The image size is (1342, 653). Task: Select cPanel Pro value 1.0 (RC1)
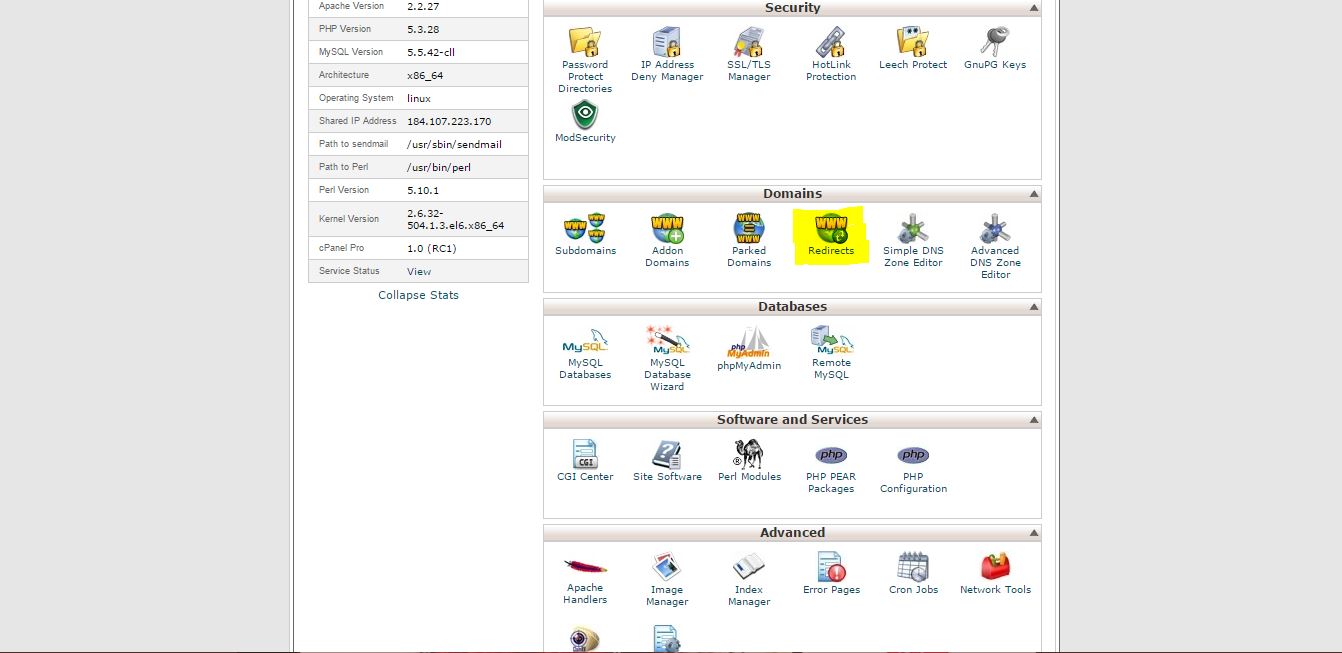(x=431, y=249)
